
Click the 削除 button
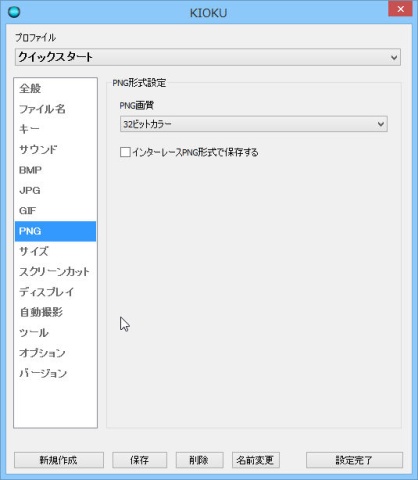coord(199,460)
